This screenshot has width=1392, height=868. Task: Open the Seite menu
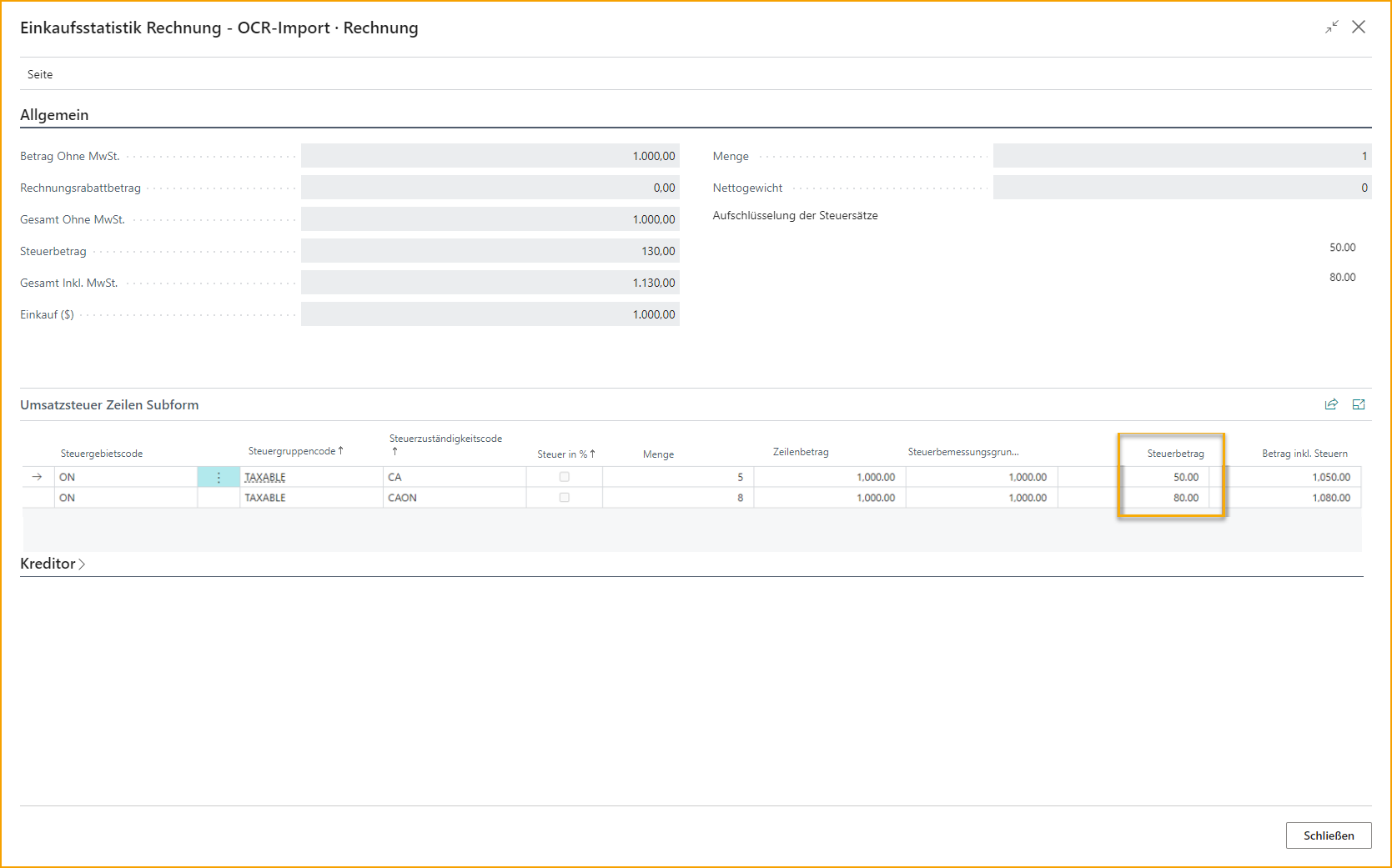[x=39, y=73]
